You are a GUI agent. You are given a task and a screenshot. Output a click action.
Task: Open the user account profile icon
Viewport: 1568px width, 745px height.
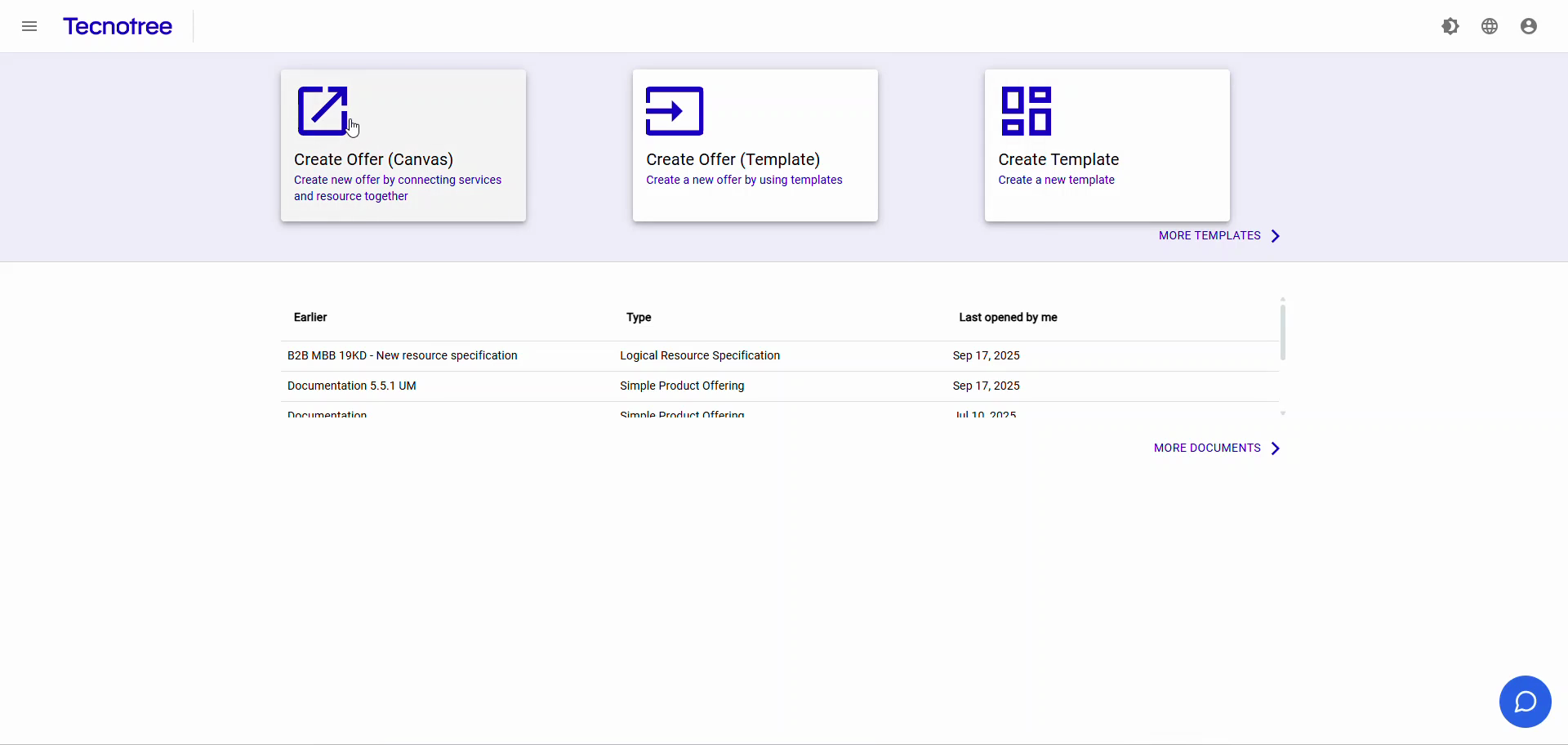pos(1529,25)
